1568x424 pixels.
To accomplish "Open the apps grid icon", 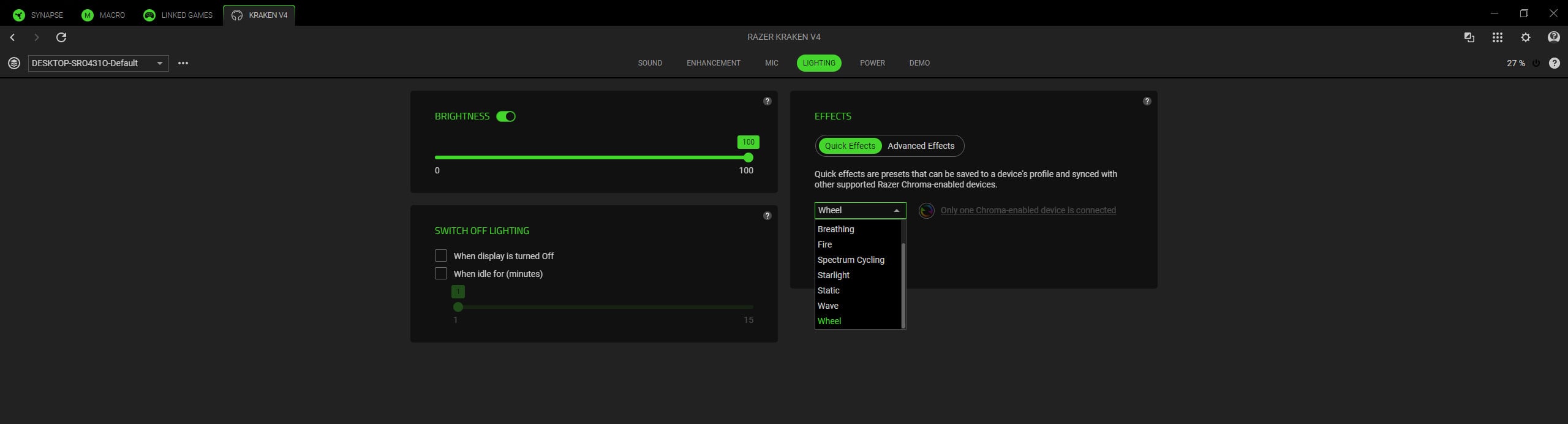I will (x=1497, y=37).
